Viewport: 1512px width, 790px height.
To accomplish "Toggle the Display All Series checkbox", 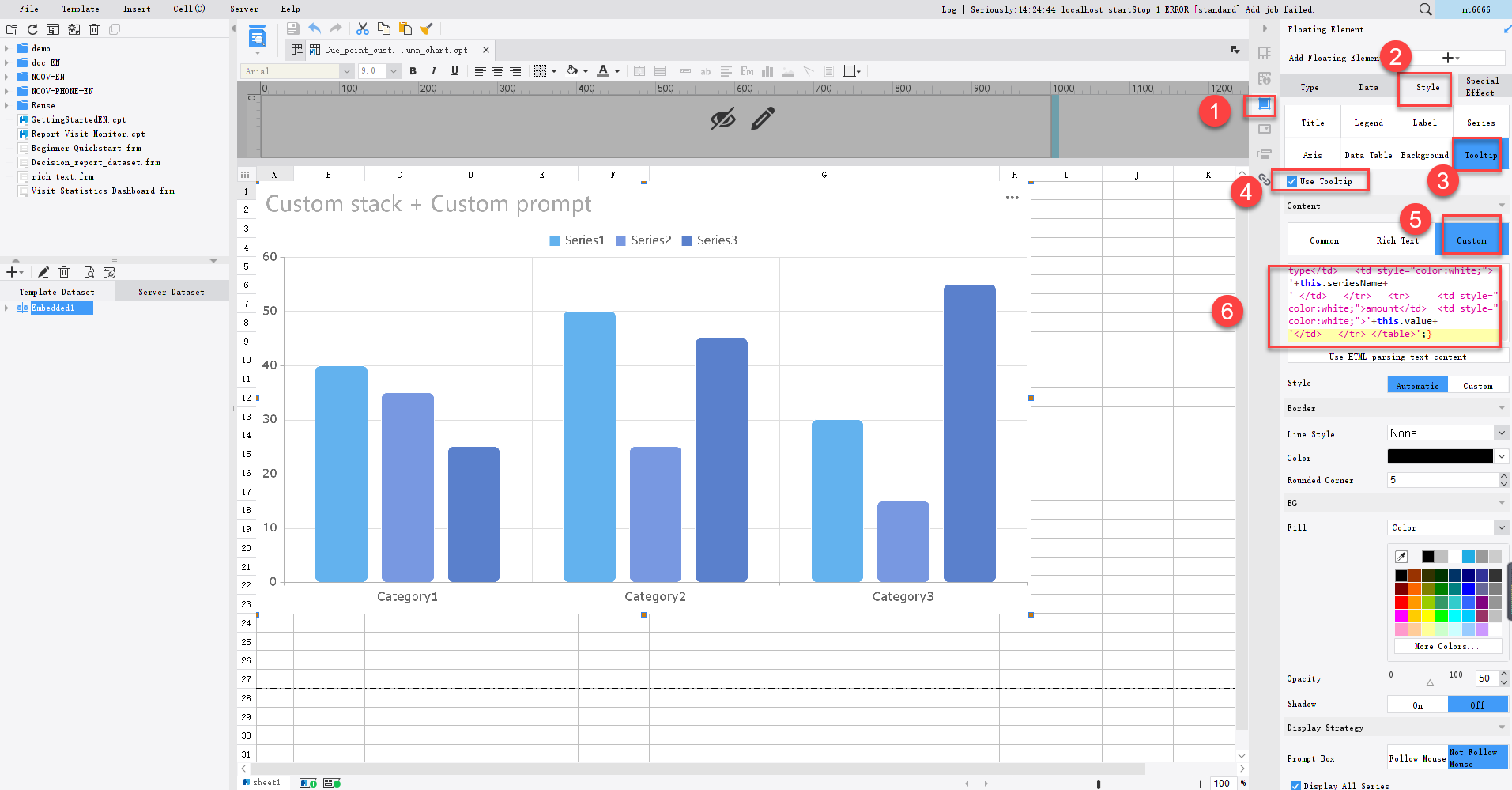I will coord(1295,785).
